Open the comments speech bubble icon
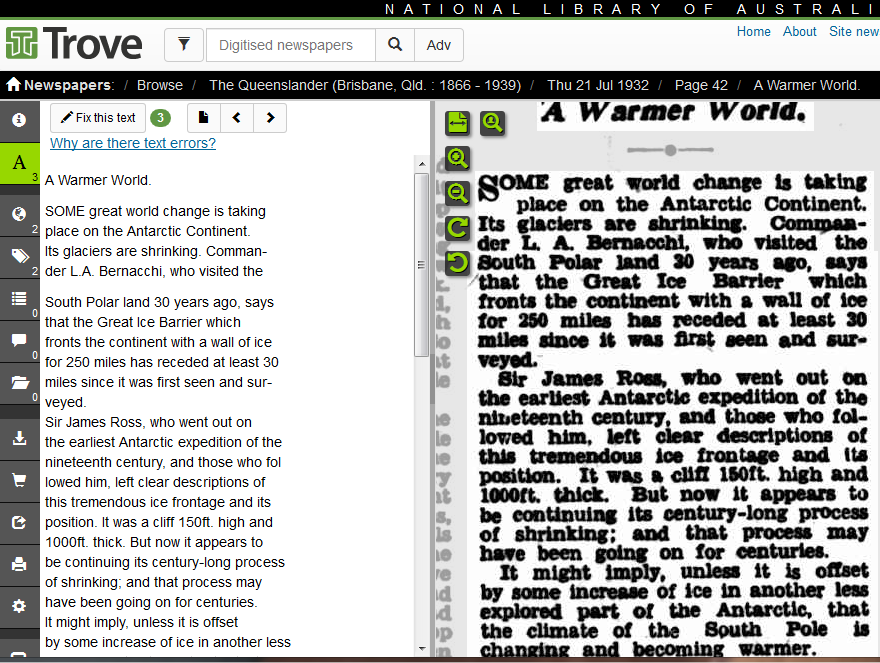Screen dimensions: 880x663 (19, 340)
